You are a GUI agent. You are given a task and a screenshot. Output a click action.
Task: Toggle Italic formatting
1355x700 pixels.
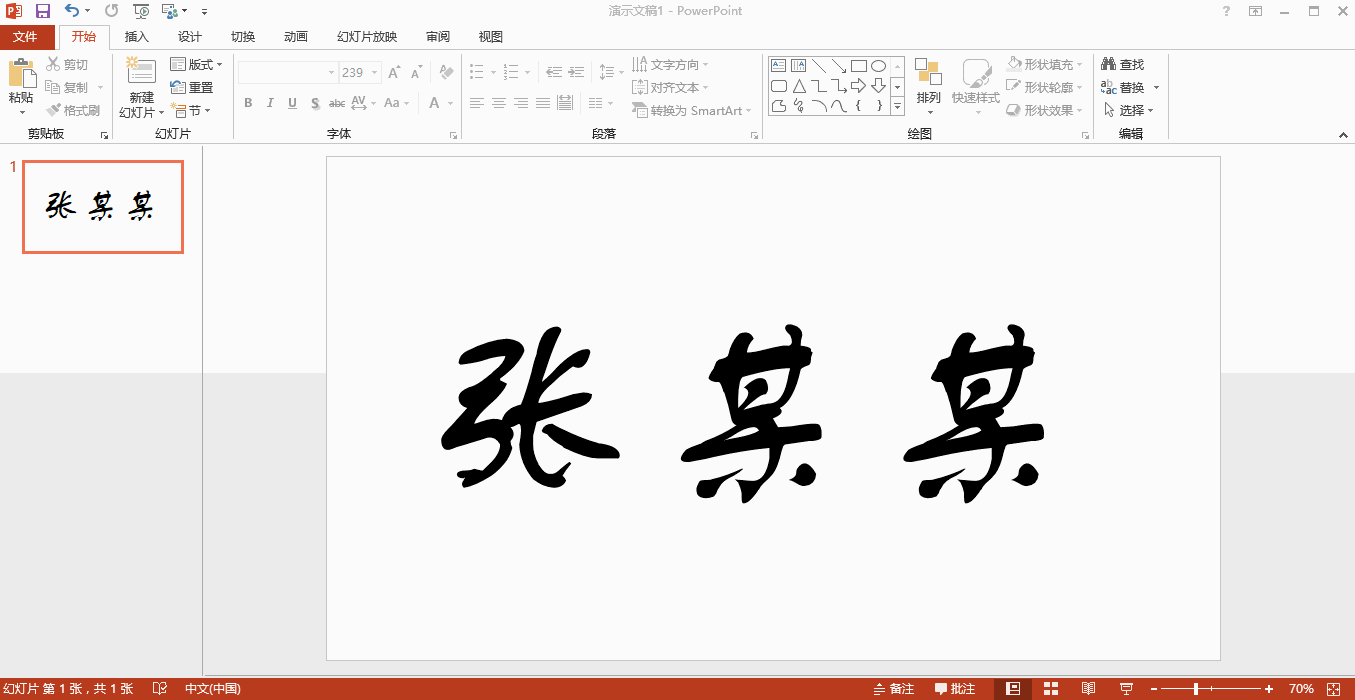[270, 103]
